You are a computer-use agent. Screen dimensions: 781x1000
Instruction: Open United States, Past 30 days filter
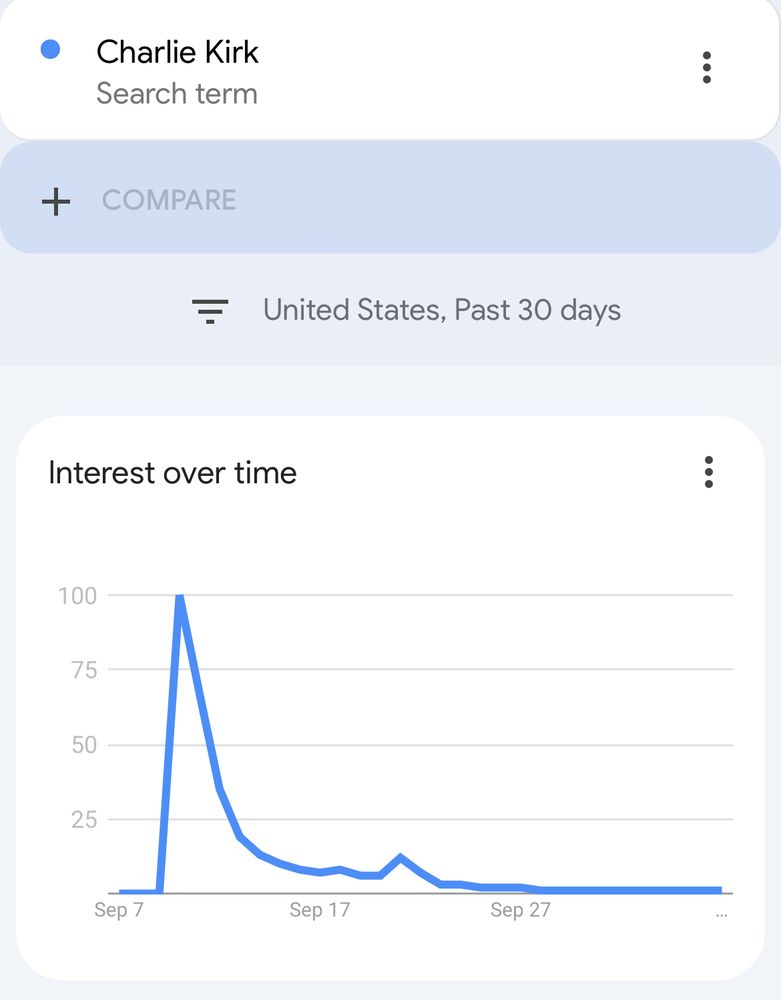pos(441,310)
